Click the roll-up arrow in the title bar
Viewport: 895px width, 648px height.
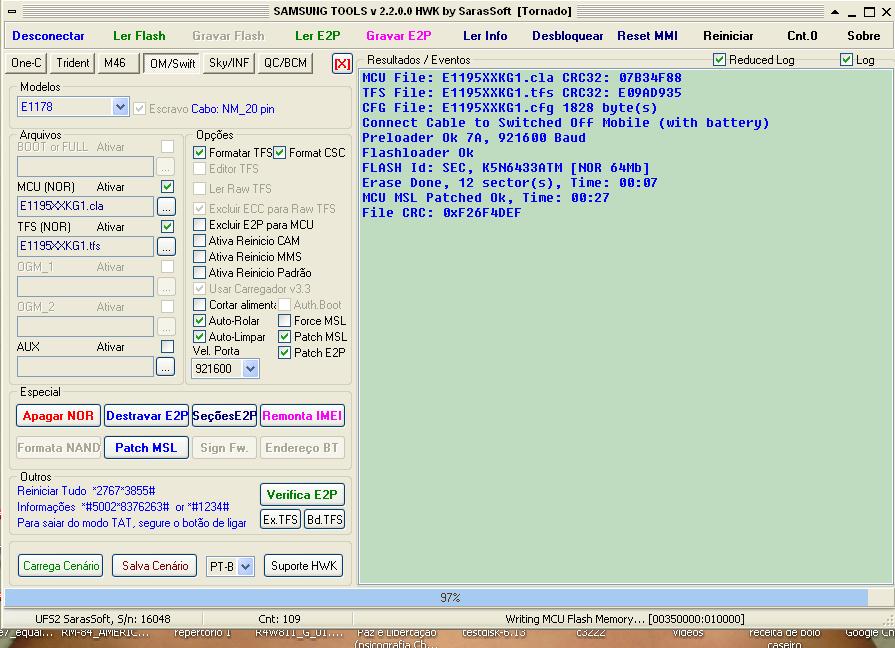834,11
